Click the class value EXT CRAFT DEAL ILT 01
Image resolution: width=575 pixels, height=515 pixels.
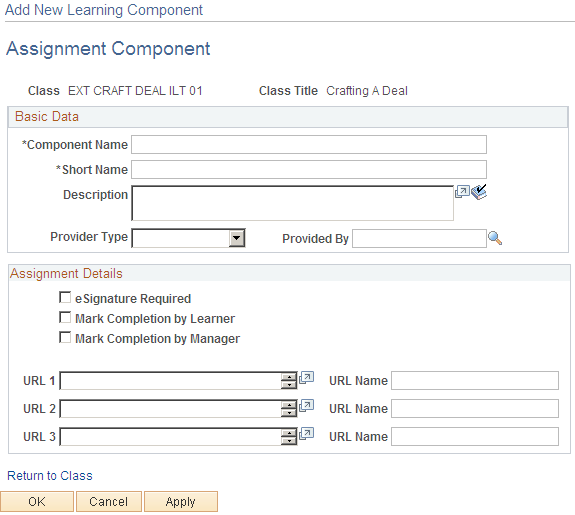135,91
